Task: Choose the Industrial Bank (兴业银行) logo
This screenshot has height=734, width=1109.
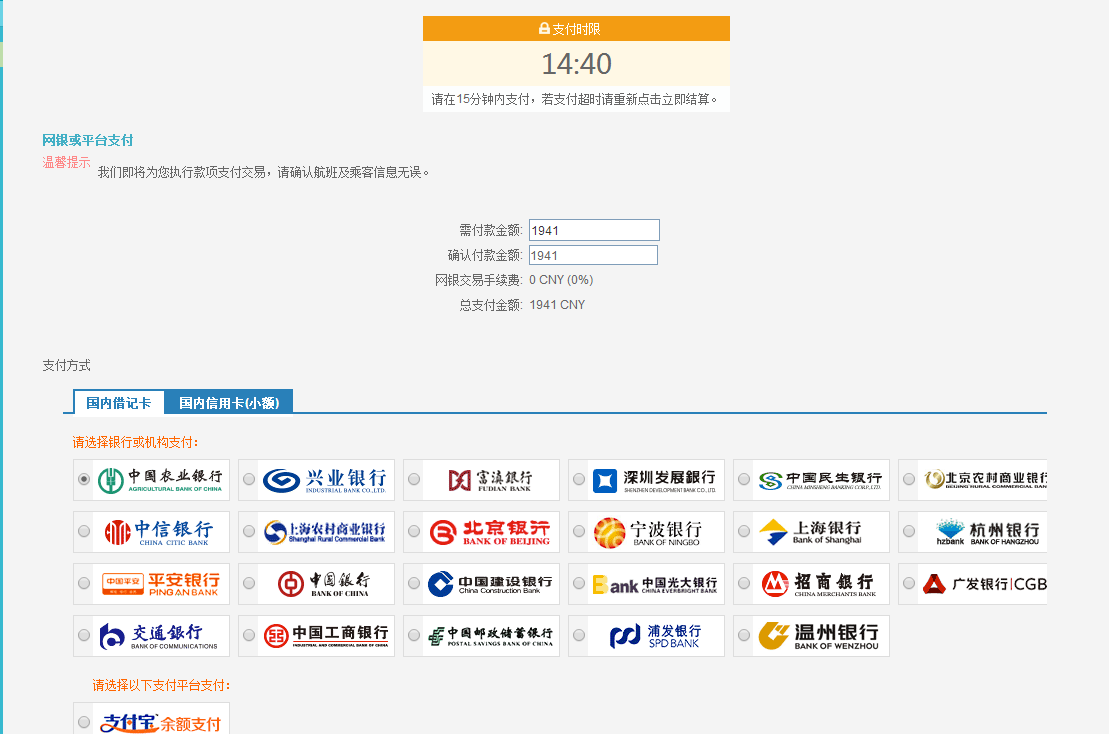Action: 325,479
